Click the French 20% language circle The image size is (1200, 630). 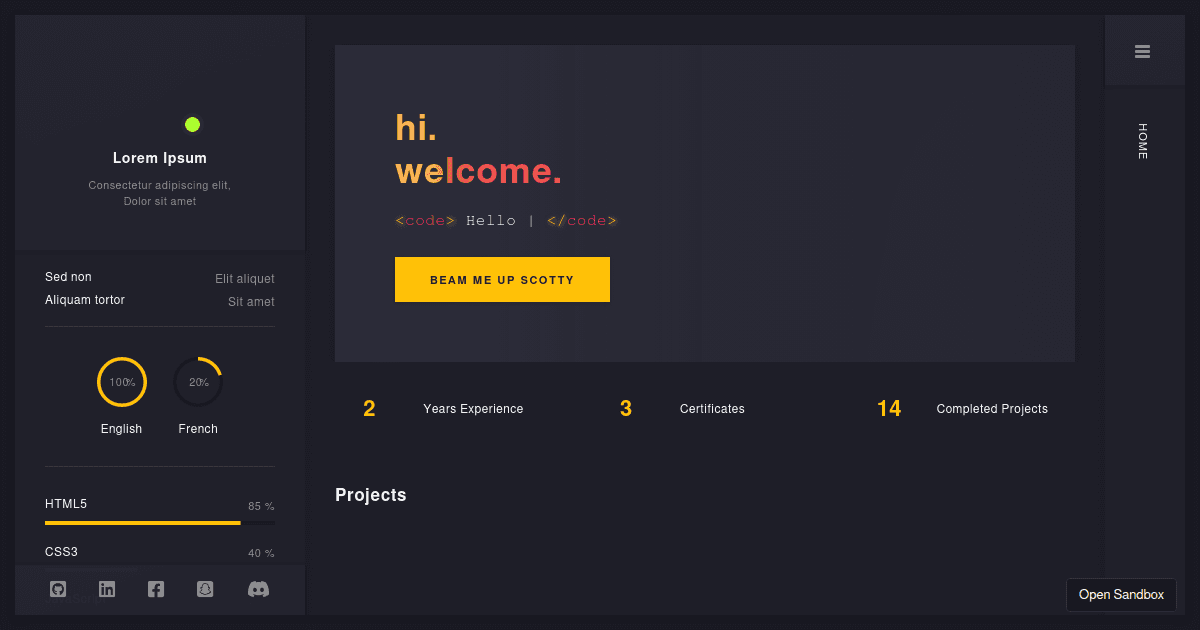[x=197, y=381]
